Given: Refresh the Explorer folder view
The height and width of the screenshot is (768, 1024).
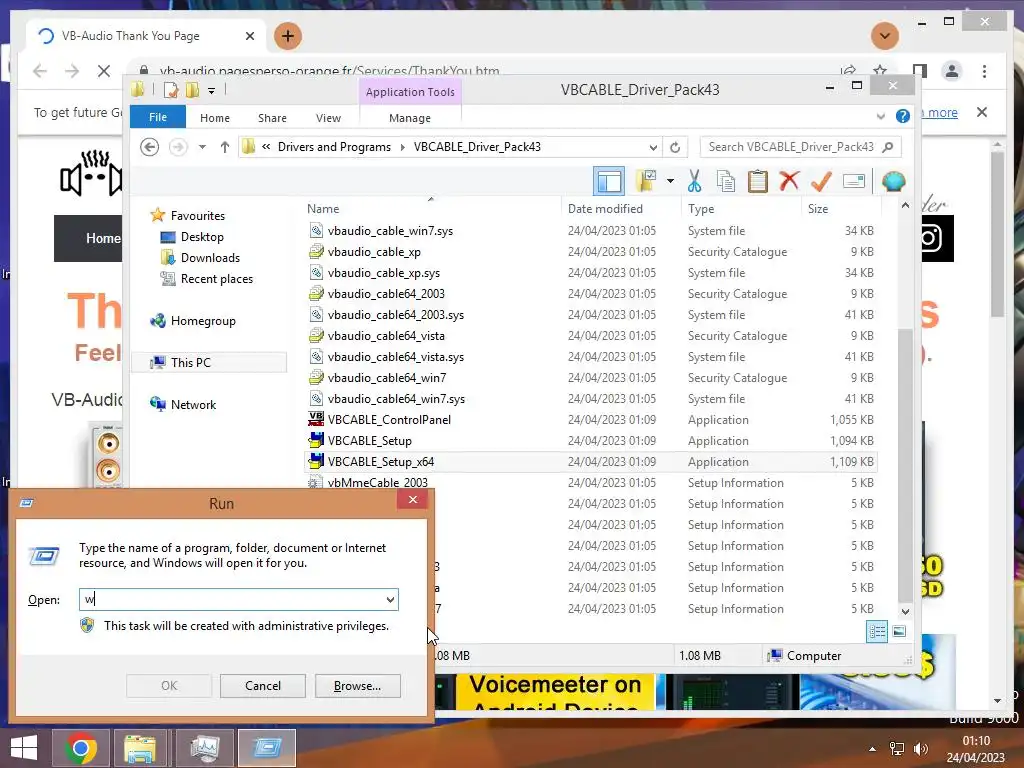Looking at the screenshot, I should click(675, 147).
